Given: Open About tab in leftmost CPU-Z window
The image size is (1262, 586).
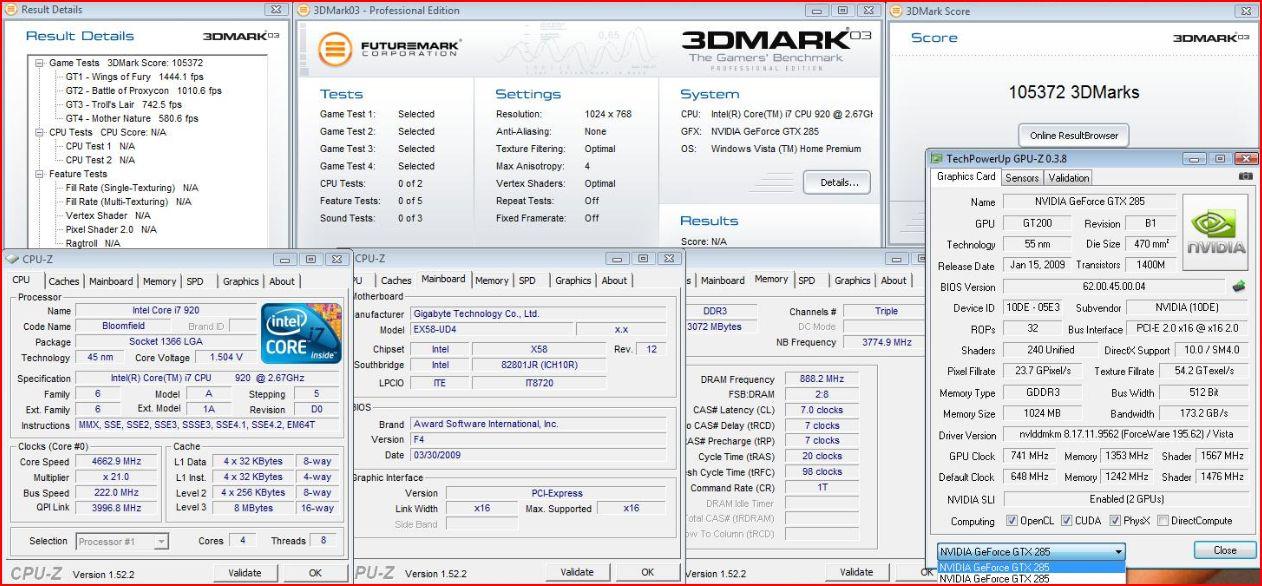Looking at the screenshot, I should (282, 282).
